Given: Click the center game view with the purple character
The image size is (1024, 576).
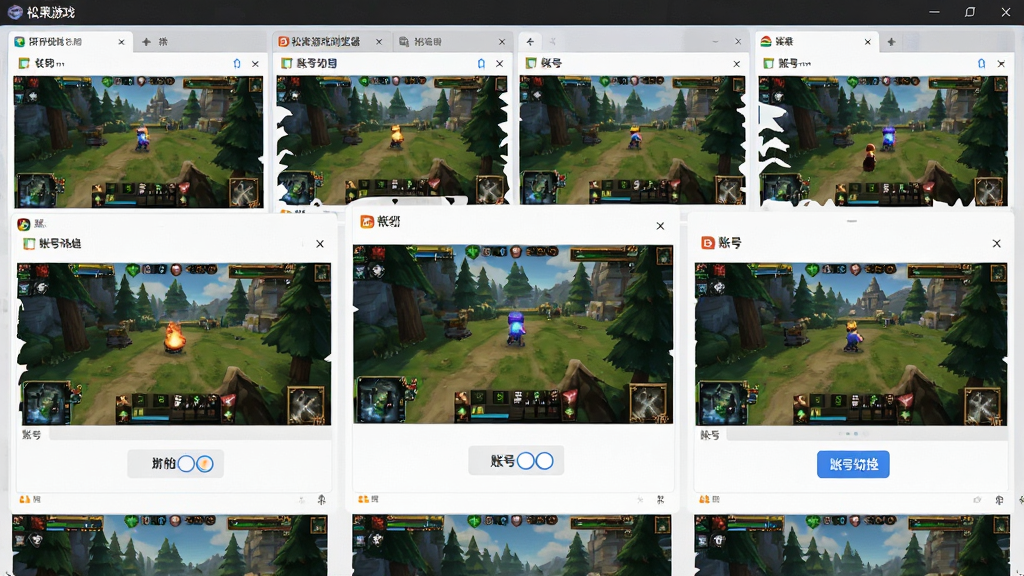Looking at the screenshot, I should 513,334.
